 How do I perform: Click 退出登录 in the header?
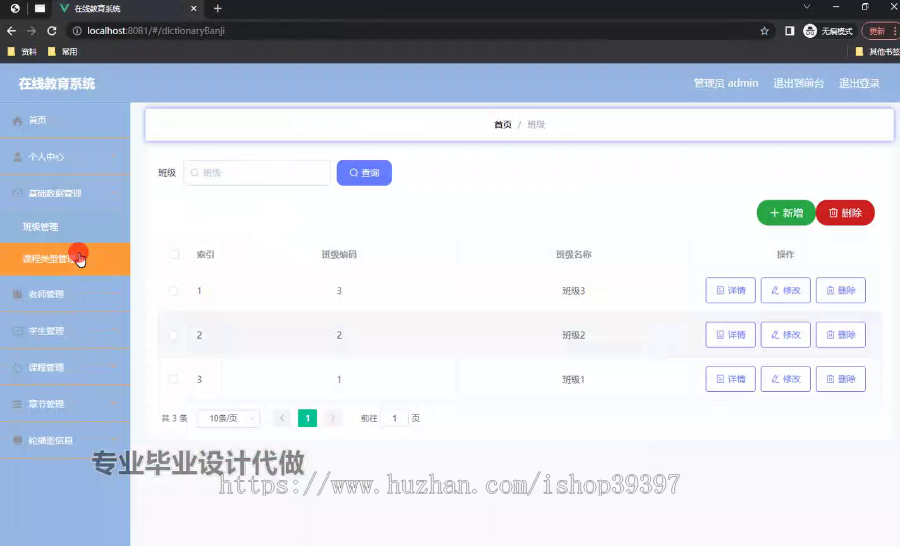point(859,83)
